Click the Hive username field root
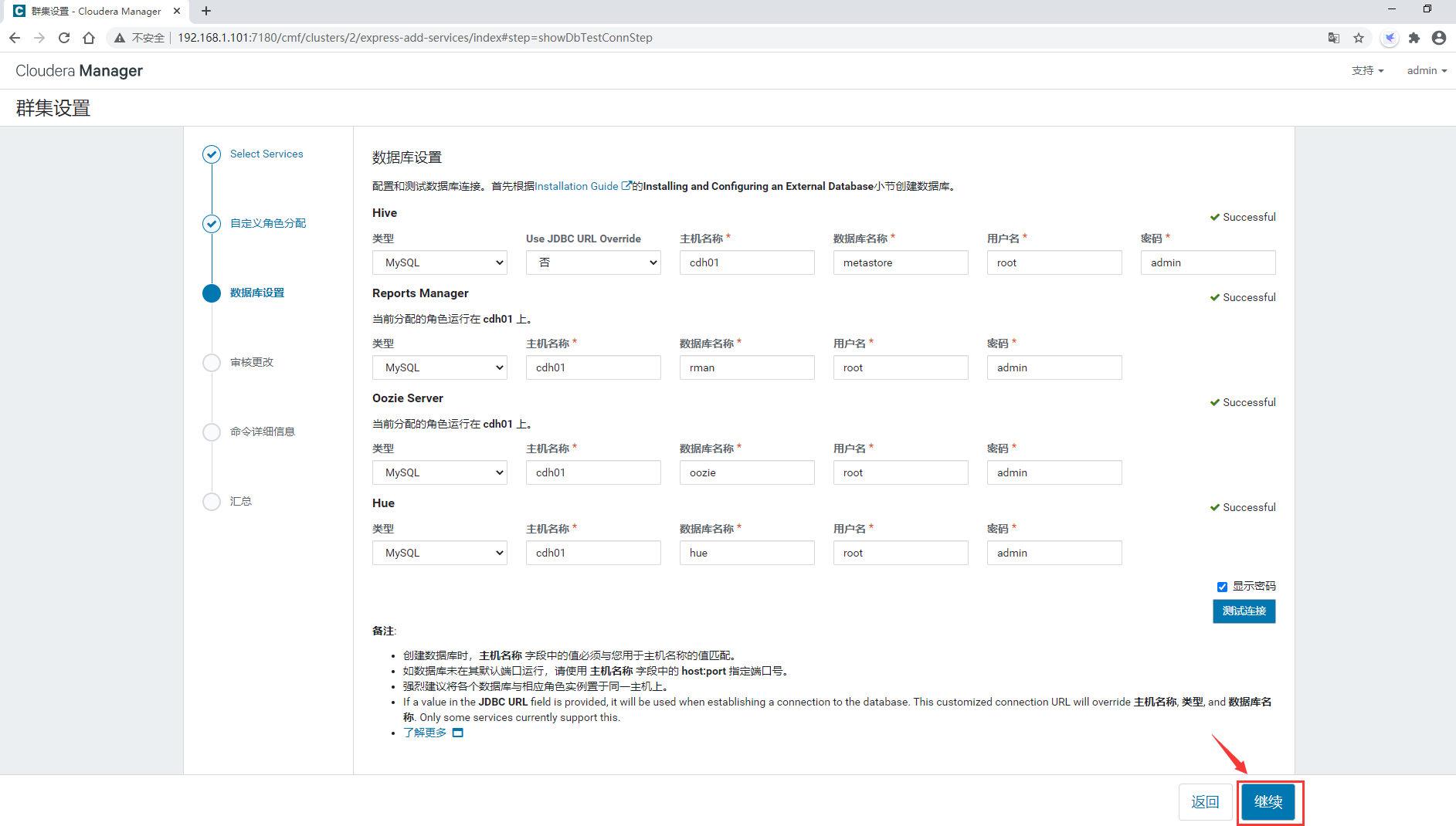The height and width of the screenshot is (826, 1456). pyautogui.click(x=1054, y=262)
